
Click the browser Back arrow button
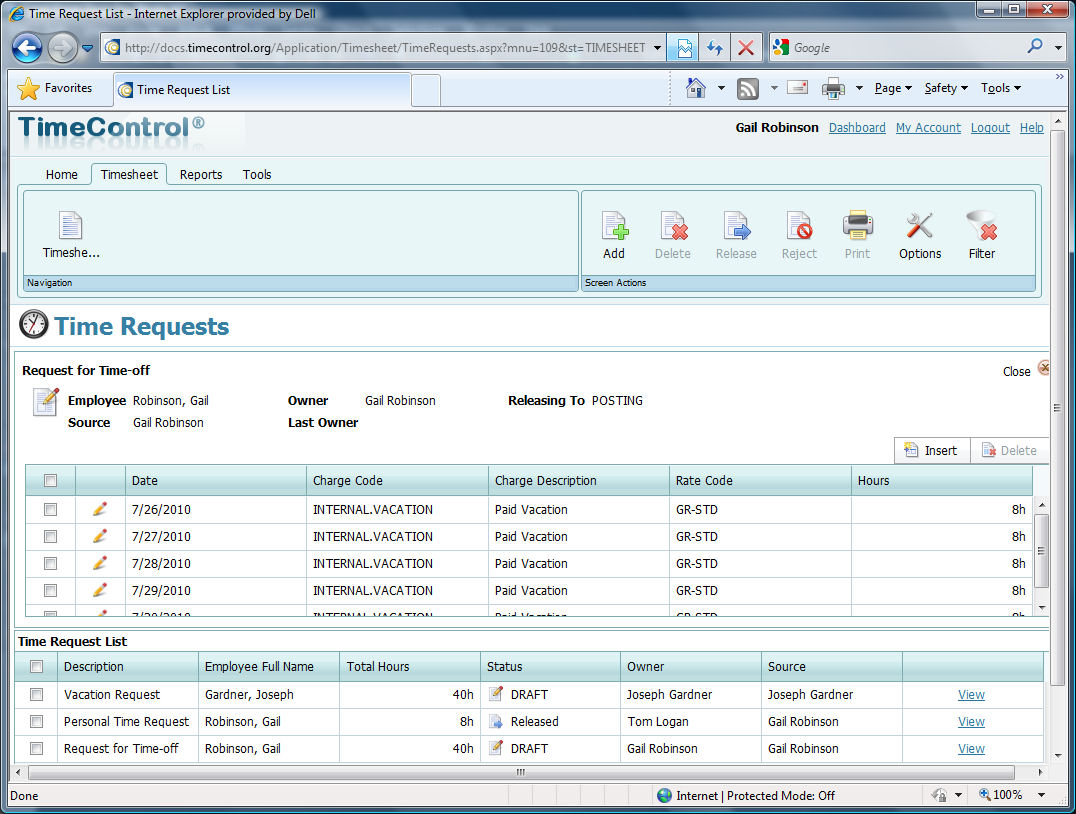[x=27, y=48]
